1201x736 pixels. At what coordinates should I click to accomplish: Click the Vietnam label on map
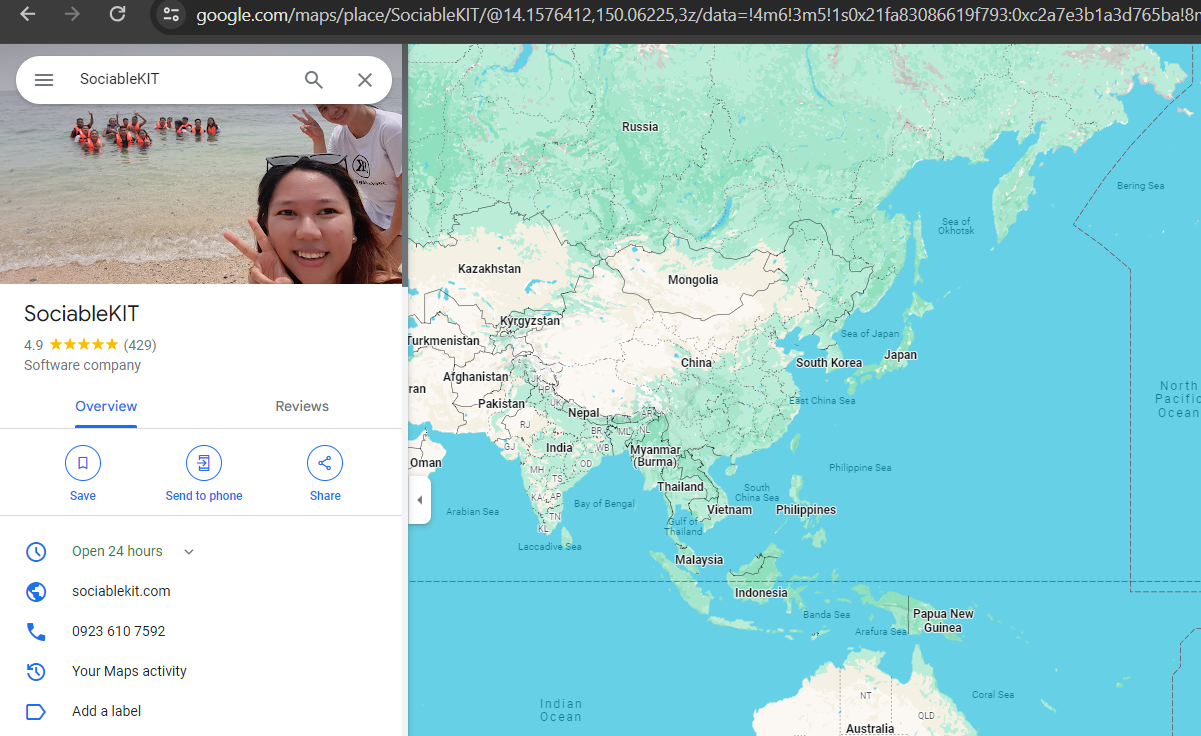pyautogui.click(x=729, y=510)
